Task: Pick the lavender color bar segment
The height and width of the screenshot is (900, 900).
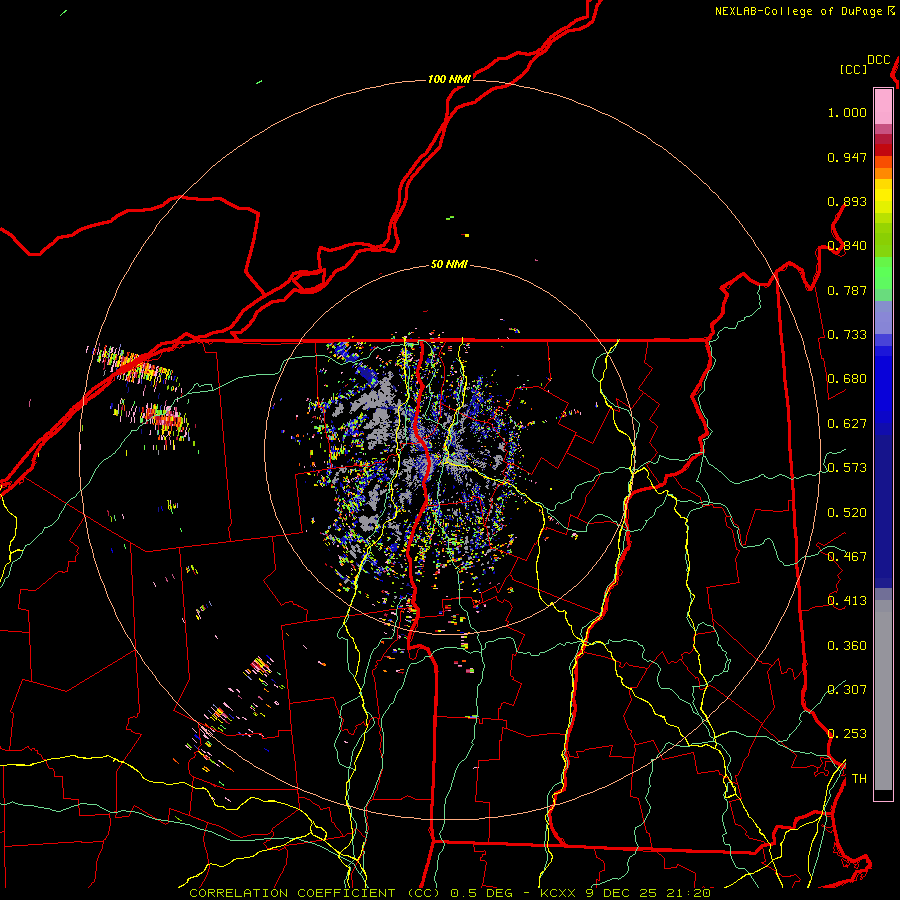Action: click(x=883, y=318)
